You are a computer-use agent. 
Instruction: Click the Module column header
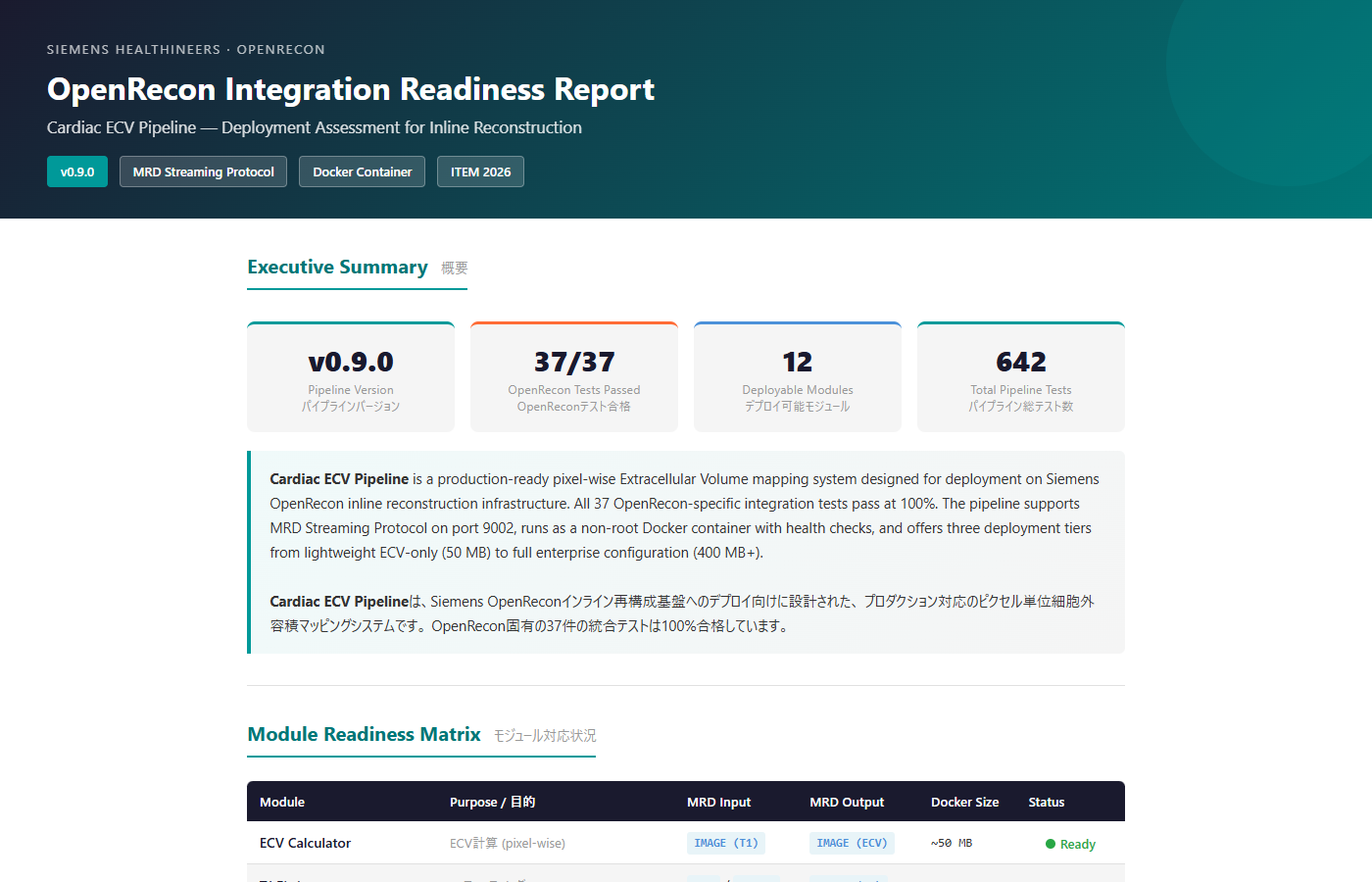[282, 802]
